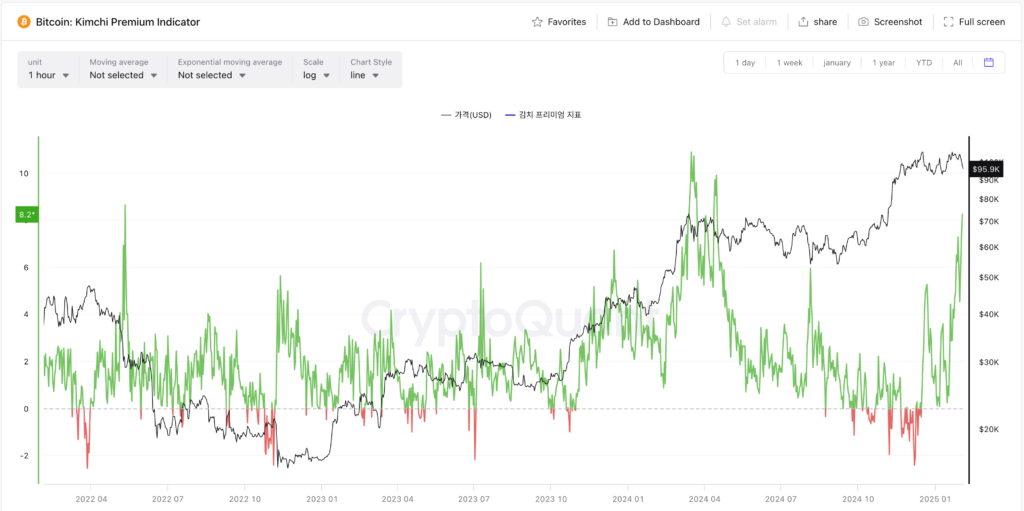Click the Full screen expand icon

pyautogui.click(x=948, y=22)
